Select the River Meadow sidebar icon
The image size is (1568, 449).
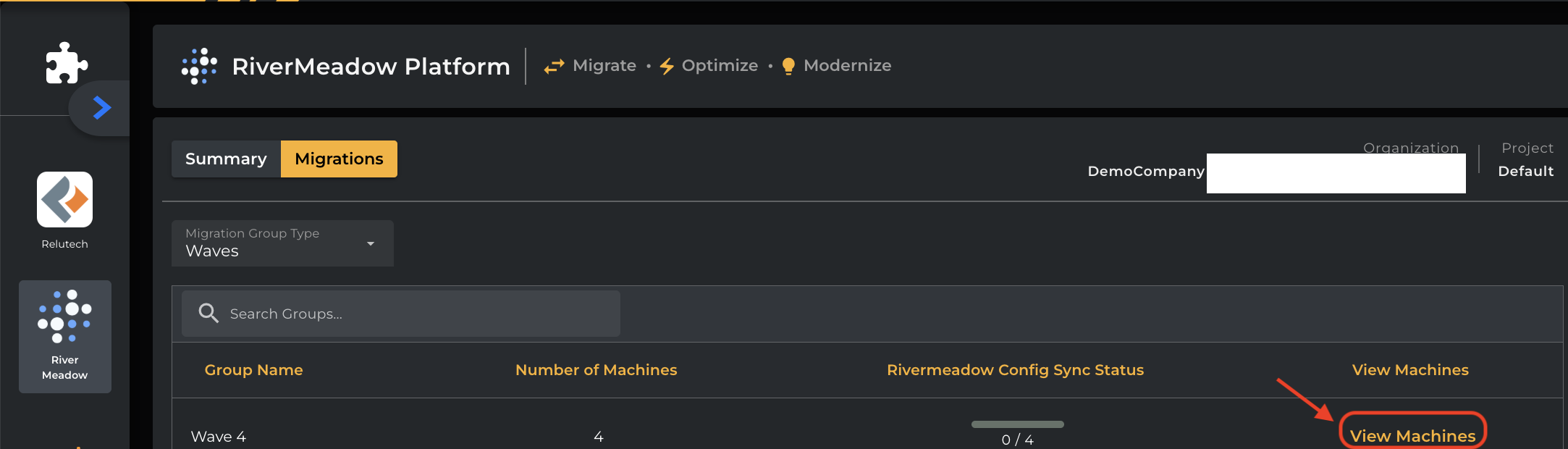64,336
